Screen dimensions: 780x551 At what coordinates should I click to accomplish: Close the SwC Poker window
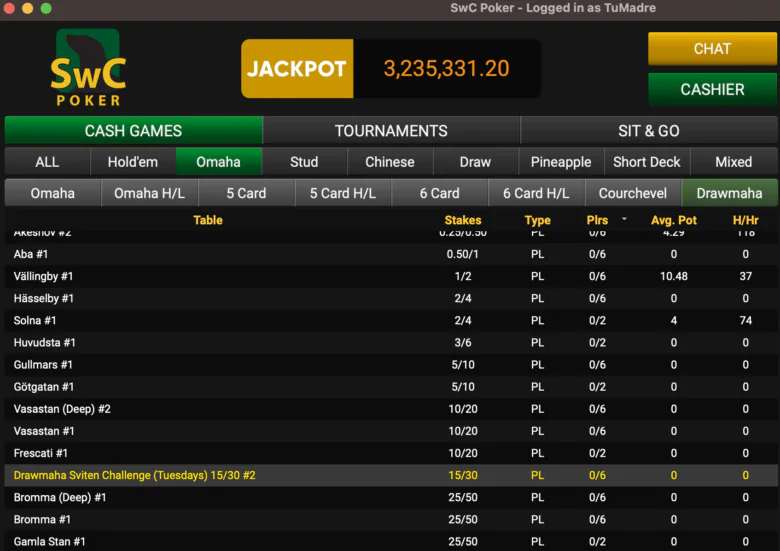[9, 8]
